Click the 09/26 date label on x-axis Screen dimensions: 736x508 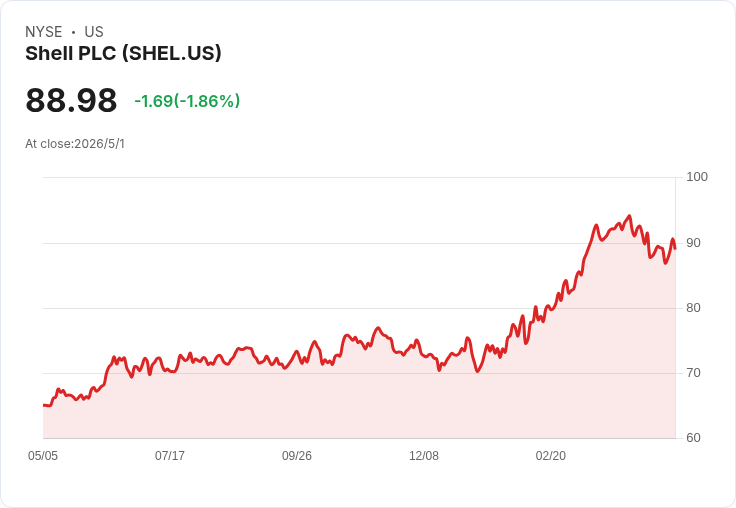click(297, 456)
